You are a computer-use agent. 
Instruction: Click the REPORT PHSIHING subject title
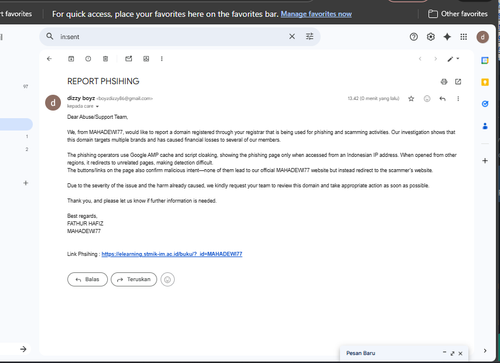(x=103, y=81)
